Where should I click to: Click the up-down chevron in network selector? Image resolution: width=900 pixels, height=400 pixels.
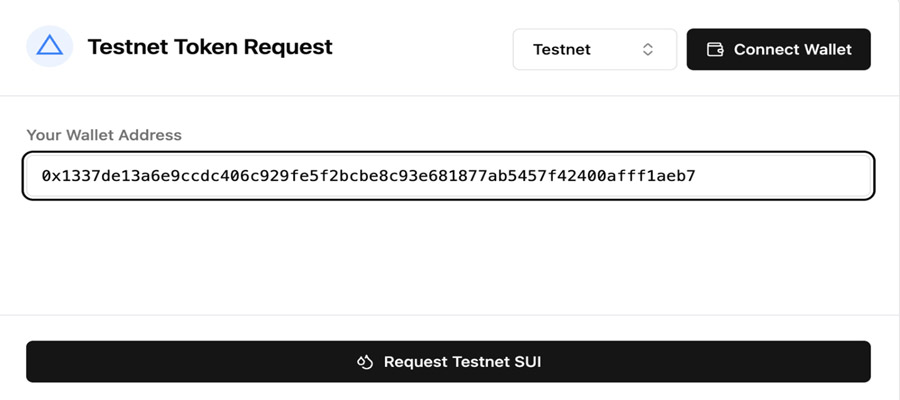(647, 49)
